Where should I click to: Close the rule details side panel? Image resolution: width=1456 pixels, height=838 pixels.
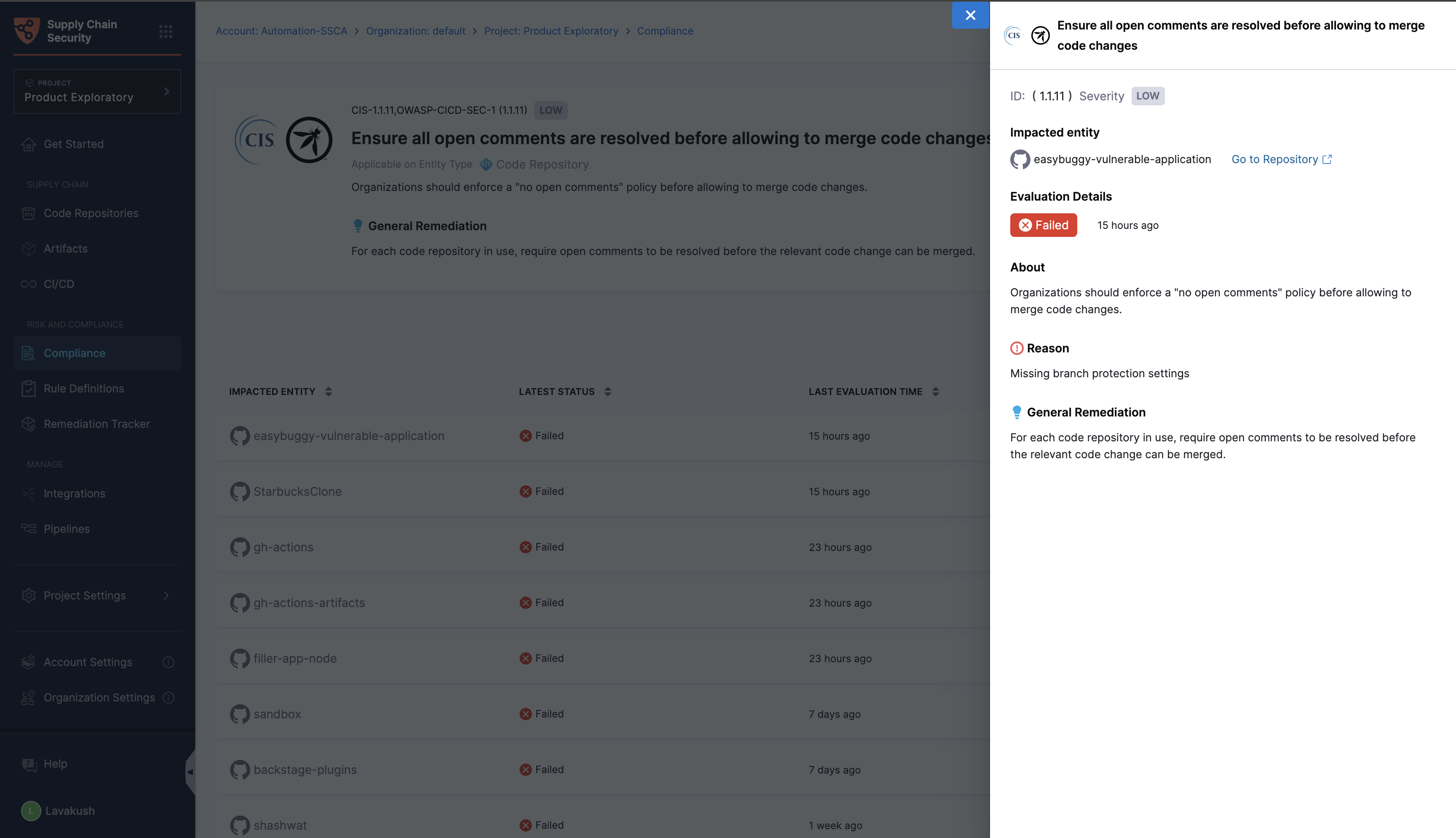(x=970, y=15)
